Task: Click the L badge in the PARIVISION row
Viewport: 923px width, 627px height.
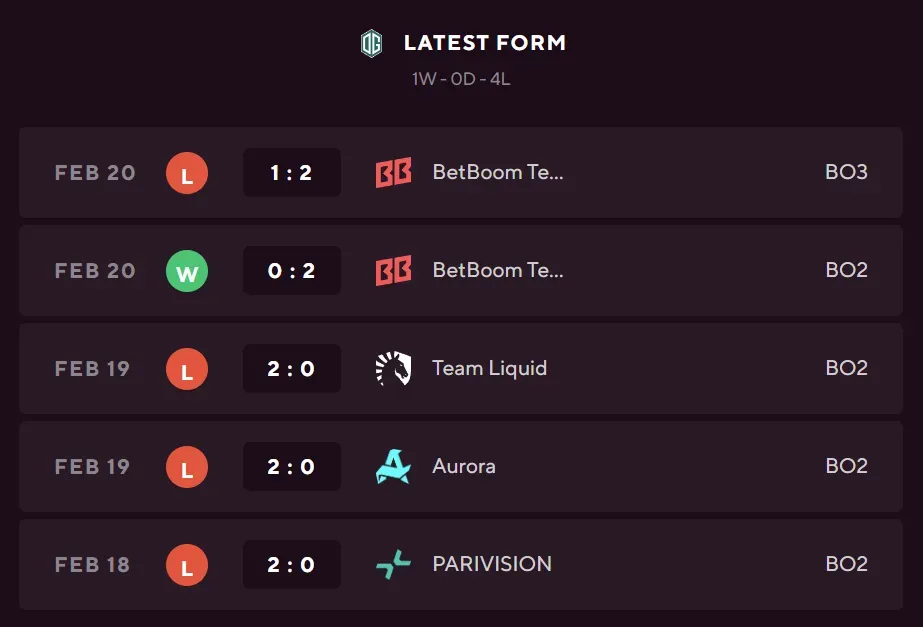Action: 187,565
